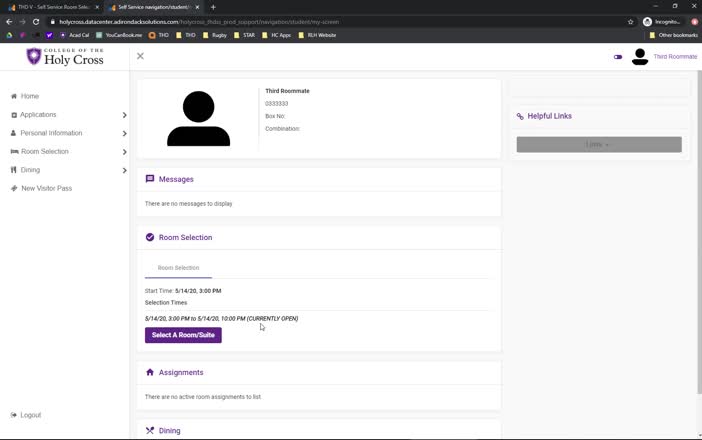Screen dimensions: 702x440
Task: Click the Room Selection bed icon
Action: [14, 151]
